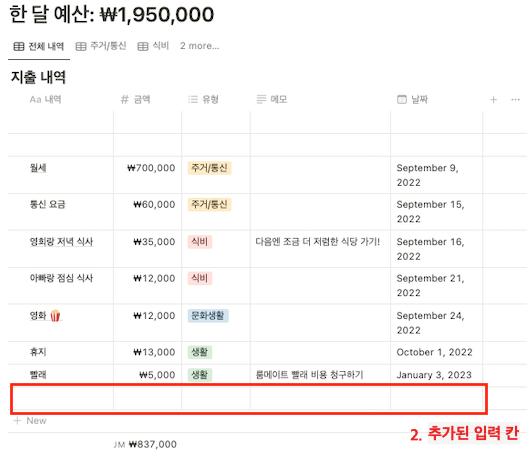Open the 빨래 entry
The width and height of the screenshot is (531, 454).
pos(38,375)
